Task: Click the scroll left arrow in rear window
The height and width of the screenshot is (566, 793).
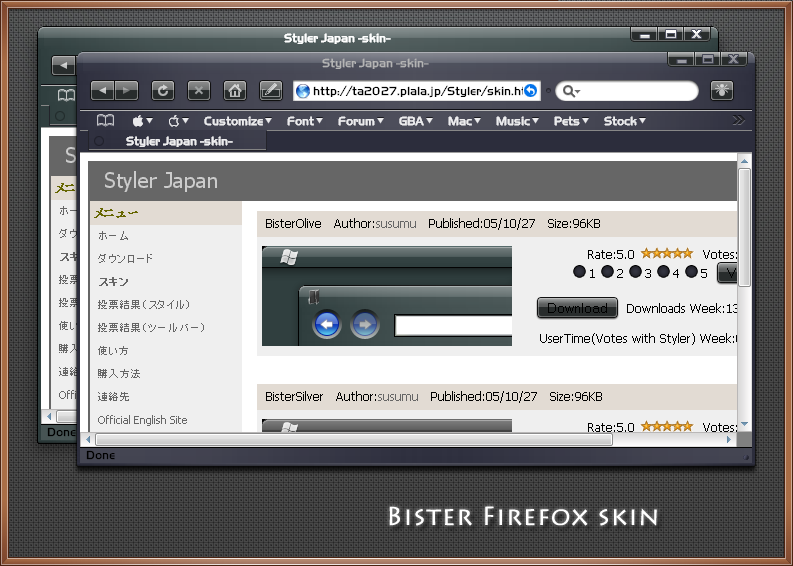Action: [x=49, y=417]
